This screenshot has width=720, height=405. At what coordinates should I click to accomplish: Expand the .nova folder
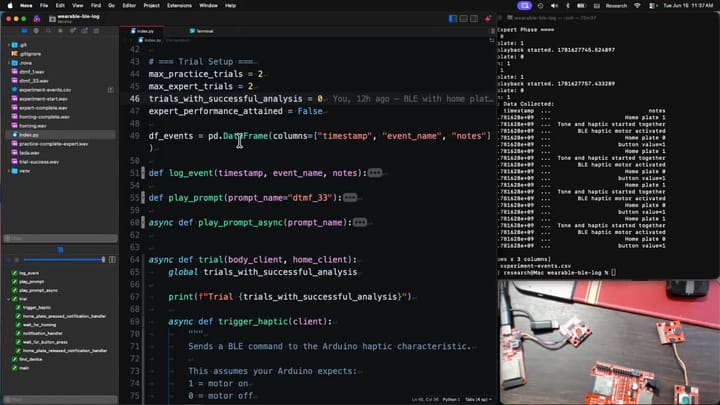point(9,63)
